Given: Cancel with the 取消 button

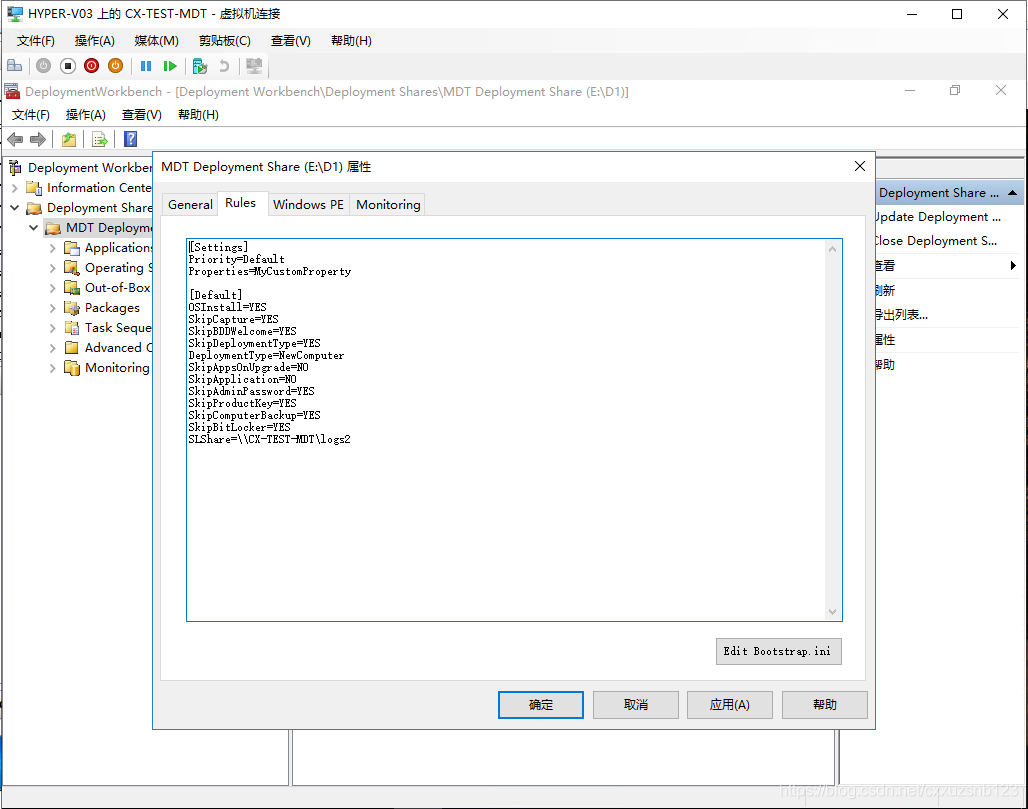Looking at the screenshot, I should point(635,705).
